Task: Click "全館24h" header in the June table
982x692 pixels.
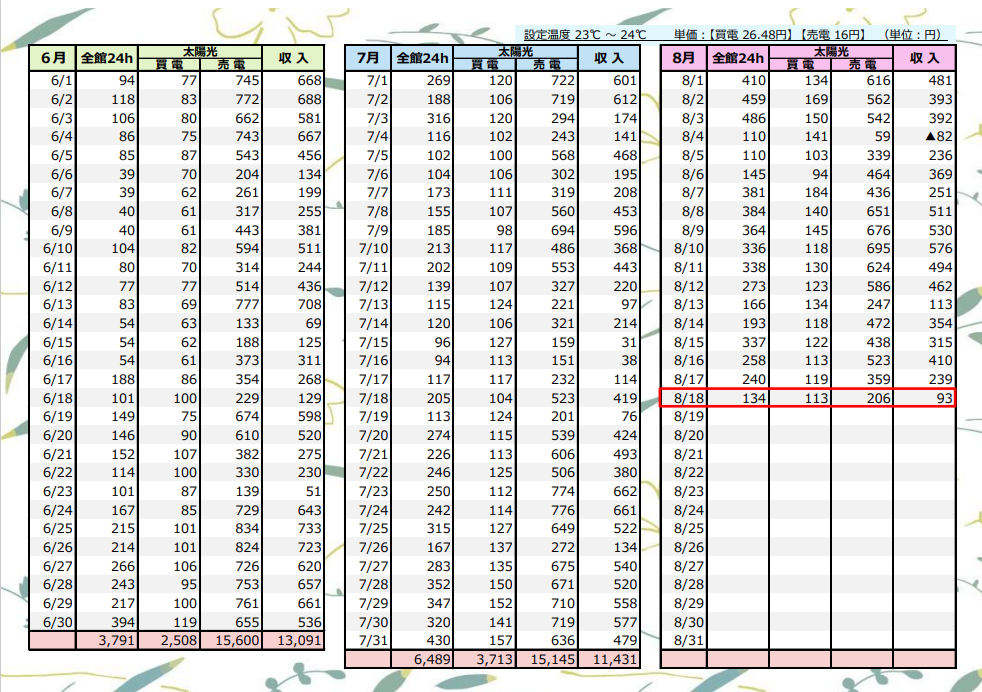Action: [107, 58]
